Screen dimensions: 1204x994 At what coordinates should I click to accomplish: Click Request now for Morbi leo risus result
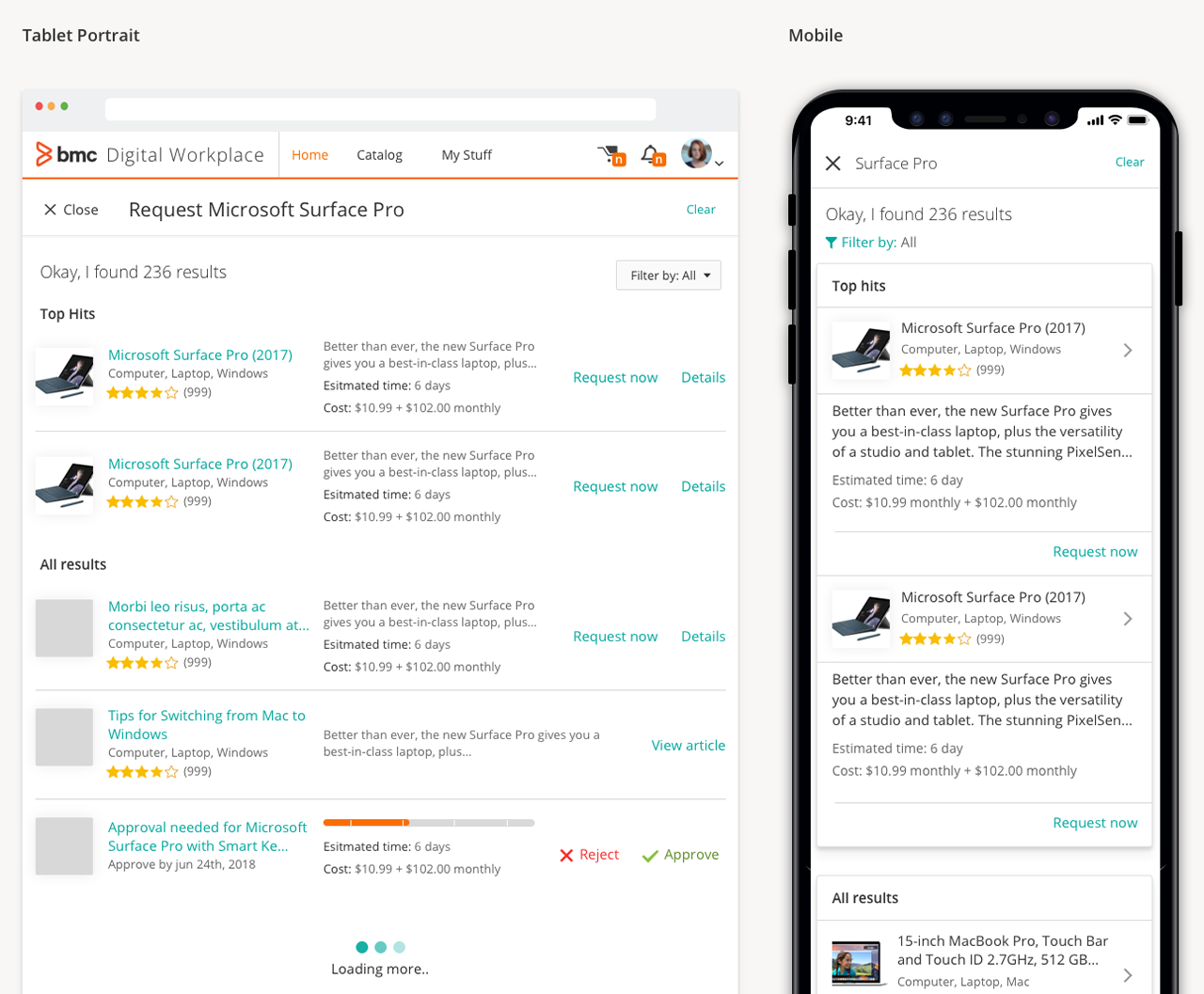pyautogui.click(x=615, y=637)
